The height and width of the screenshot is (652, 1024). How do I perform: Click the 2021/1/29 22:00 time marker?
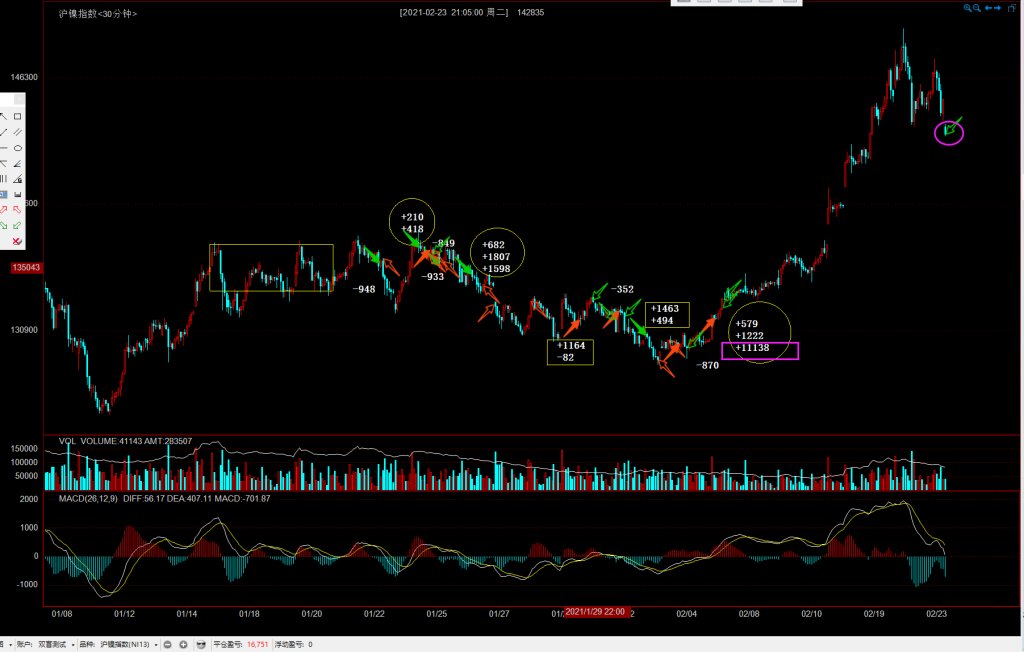click(595, 611)
